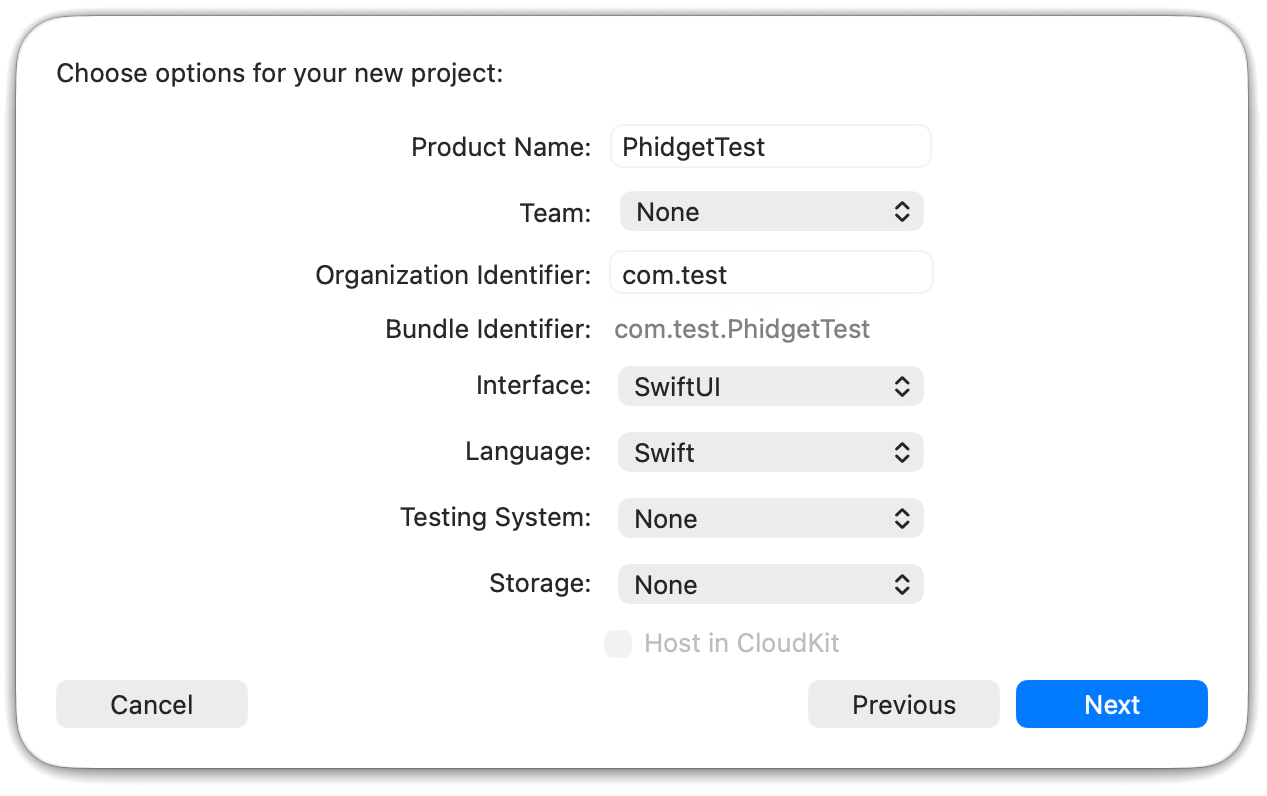The image size is (1267, 796).
Task: Expand the Storage dropdown menu
Action: [x=770, y=585]
